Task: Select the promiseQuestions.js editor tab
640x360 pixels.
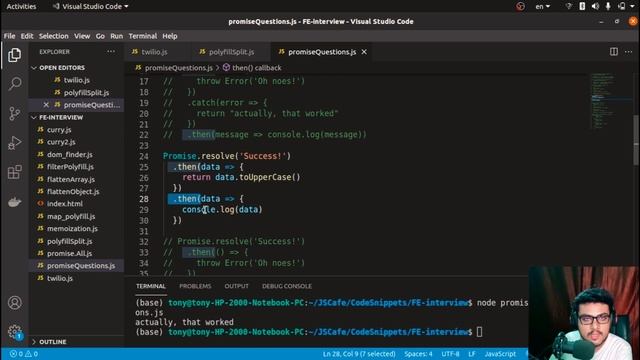Action: pos(321,52)
